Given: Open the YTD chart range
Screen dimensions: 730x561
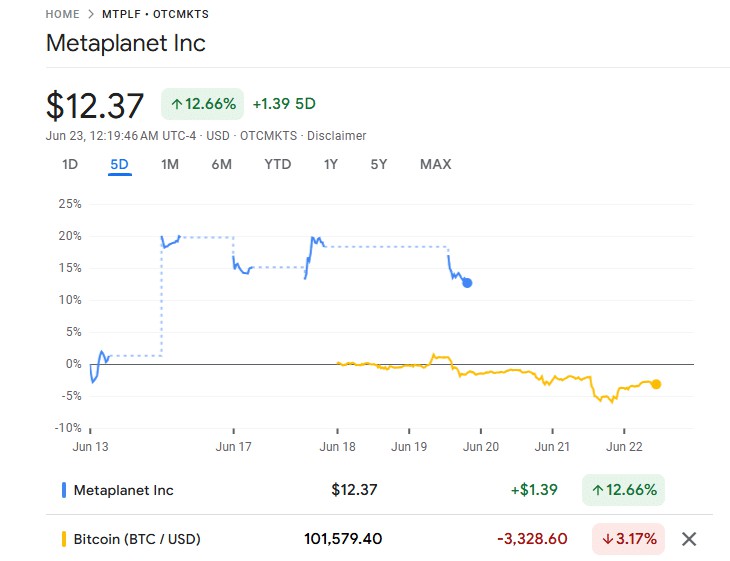Looking at the screenshot, I should click(277, 164).
